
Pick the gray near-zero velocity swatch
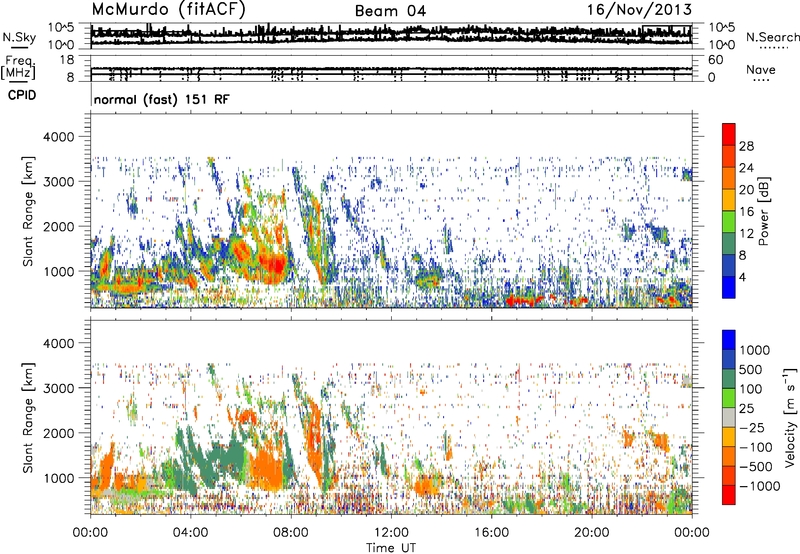point(729,417)
